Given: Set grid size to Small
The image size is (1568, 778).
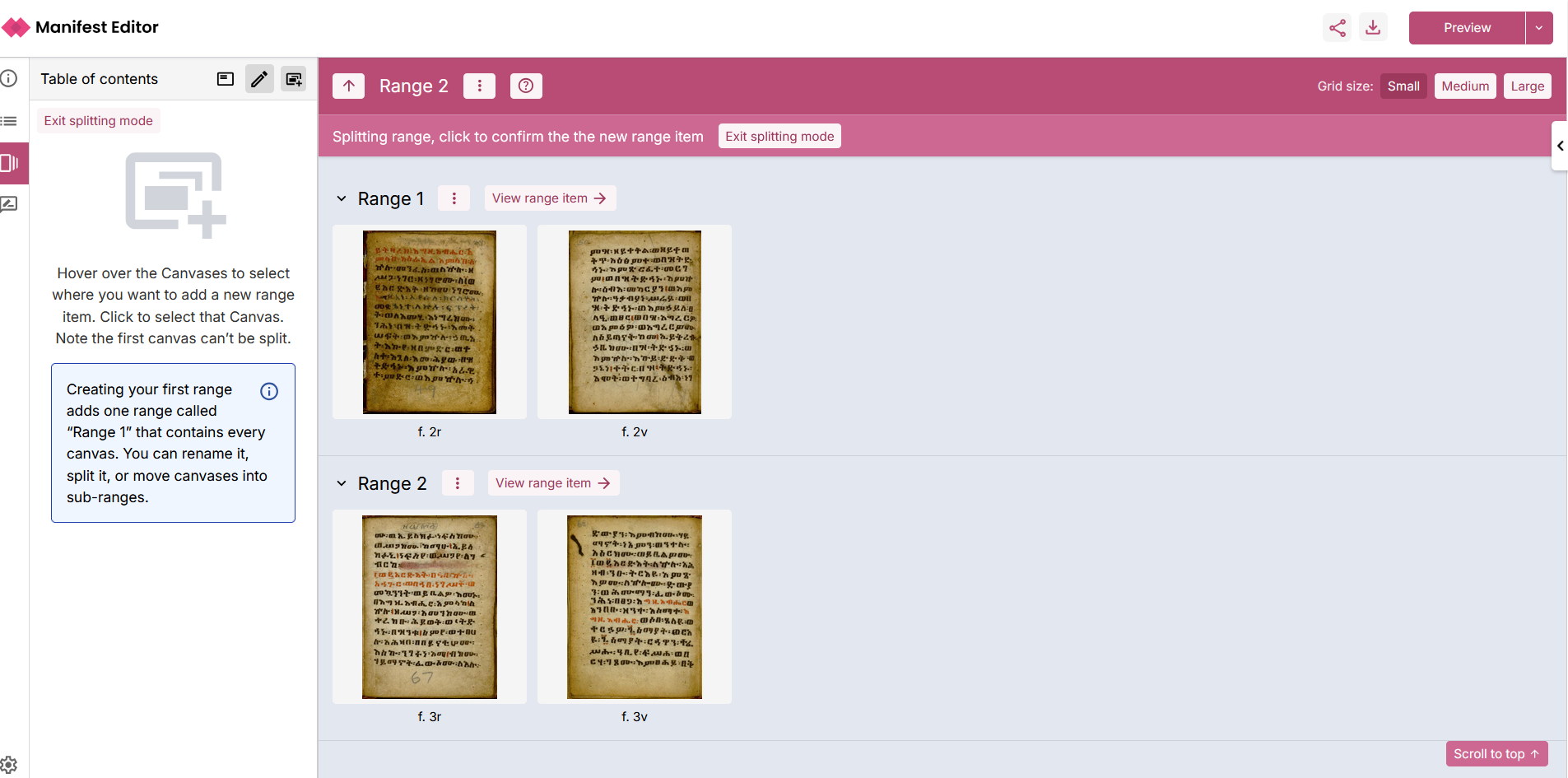Looking at the screenshot, I should (1403, 86).
